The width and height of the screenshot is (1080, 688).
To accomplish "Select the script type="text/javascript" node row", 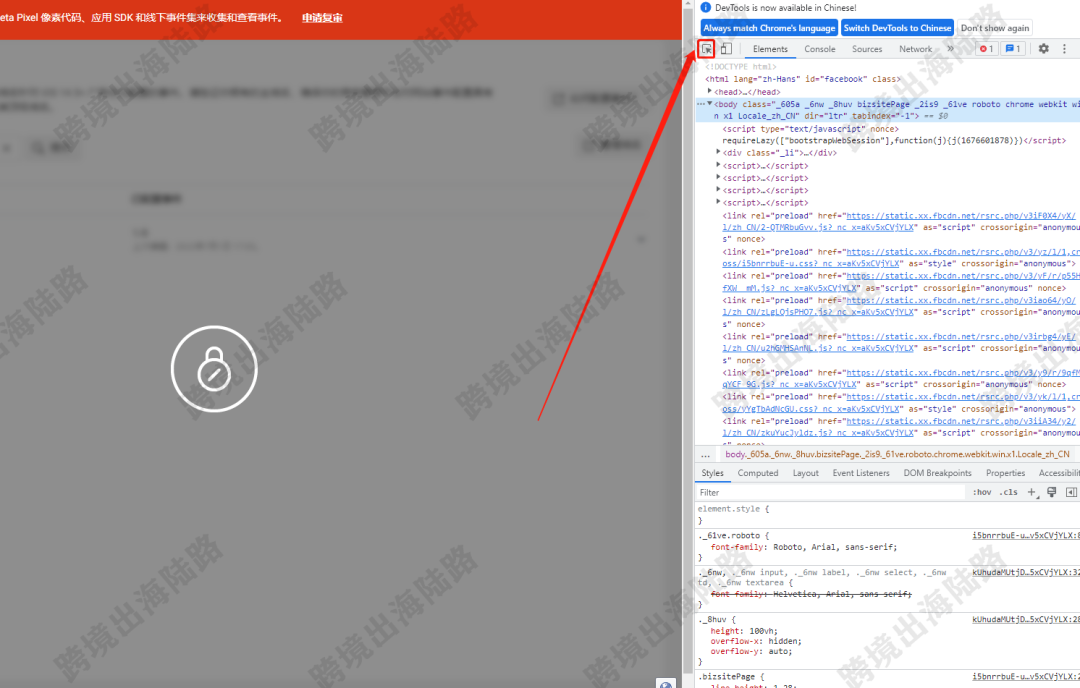I will tap(811, 129).
